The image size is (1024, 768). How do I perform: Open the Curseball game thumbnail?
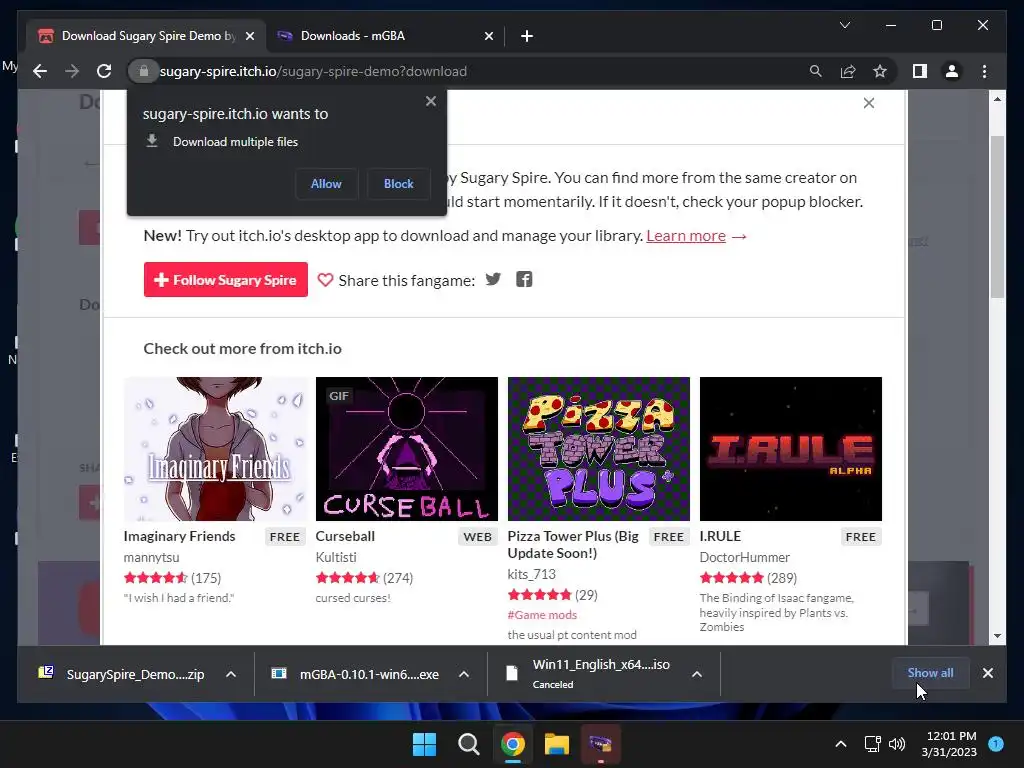[x=406, y=449]
